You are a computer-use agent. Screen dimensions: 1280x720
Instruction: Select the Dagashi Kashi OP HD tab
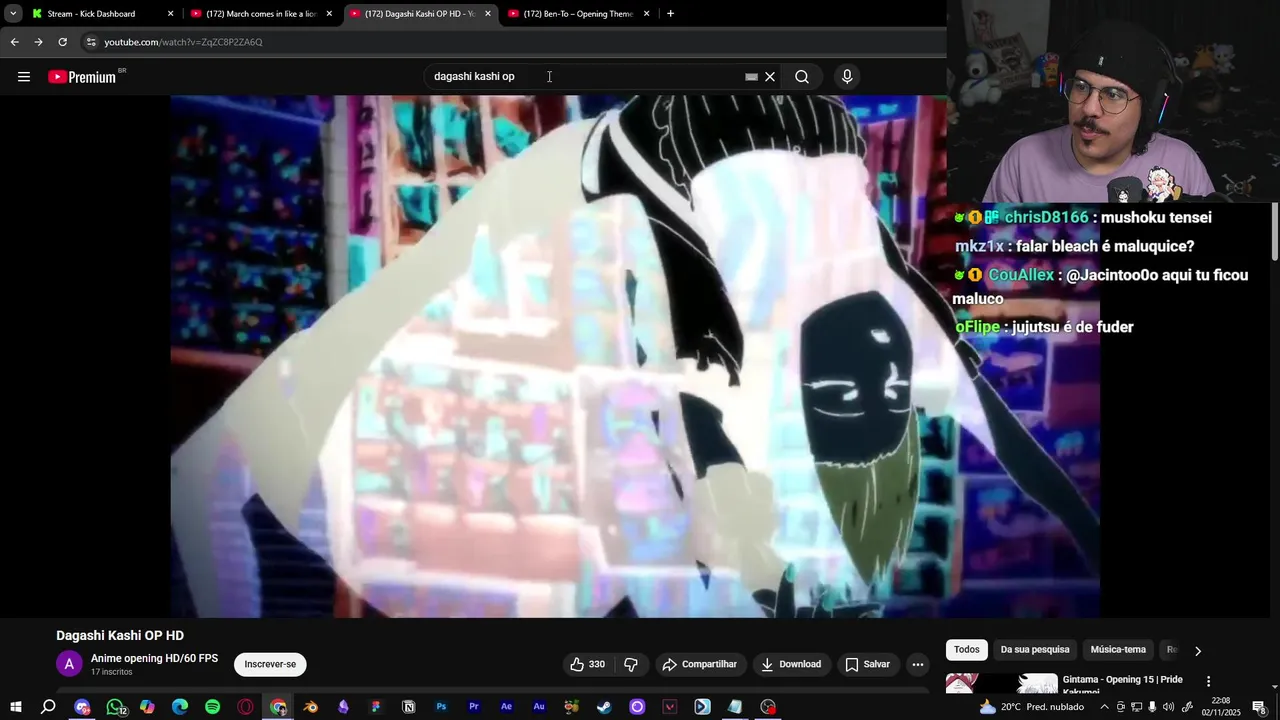[x=420, y=14]
